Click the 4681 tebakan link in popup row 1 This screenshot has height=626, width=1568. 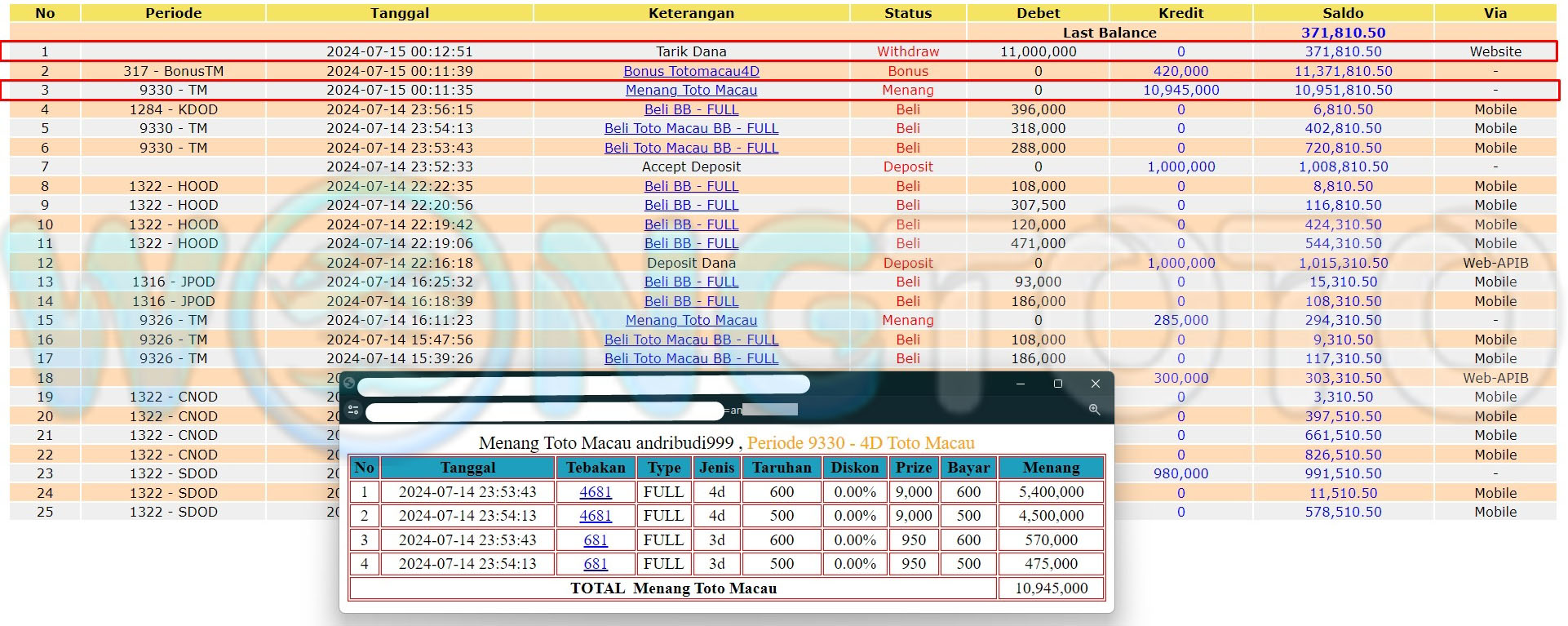pos(596,492)
